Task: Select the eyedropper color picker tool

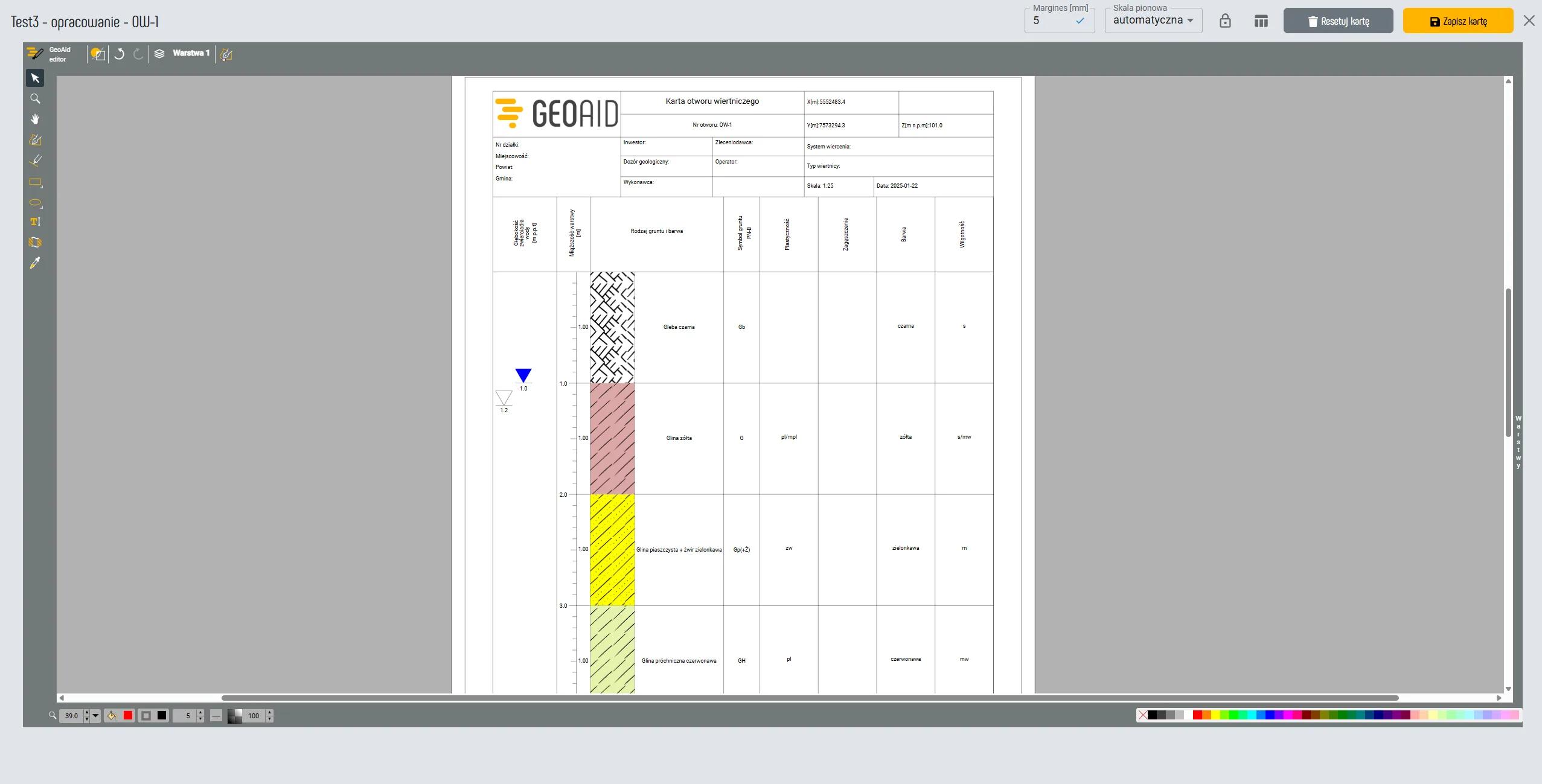Action: coord(35,263)
